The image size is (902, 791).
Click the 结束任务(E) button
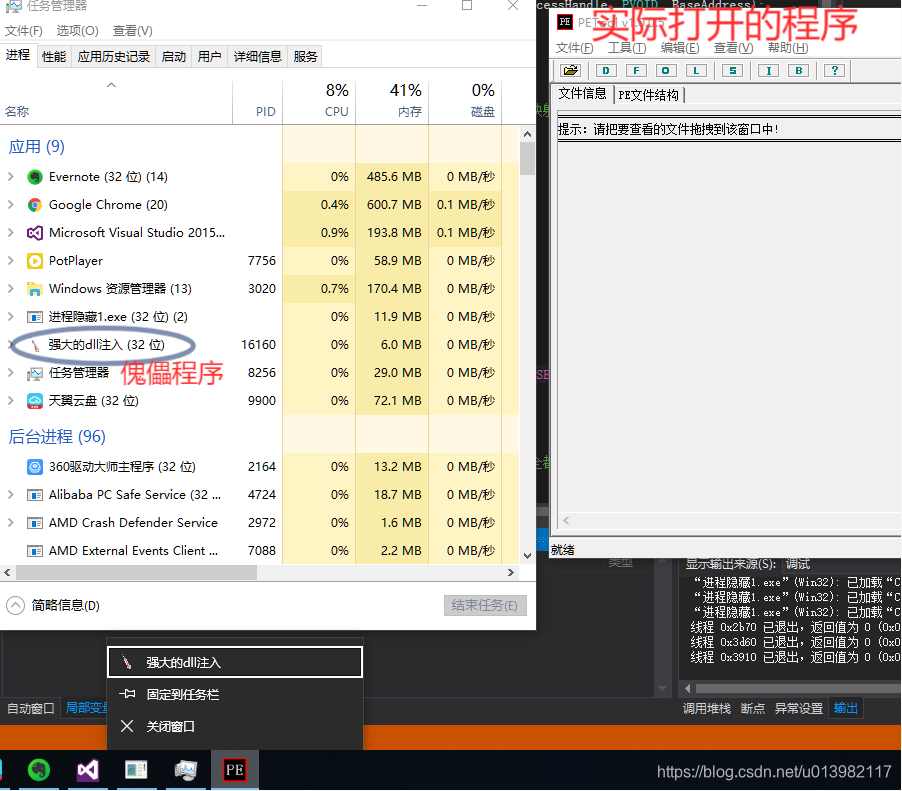click(485, 605)
